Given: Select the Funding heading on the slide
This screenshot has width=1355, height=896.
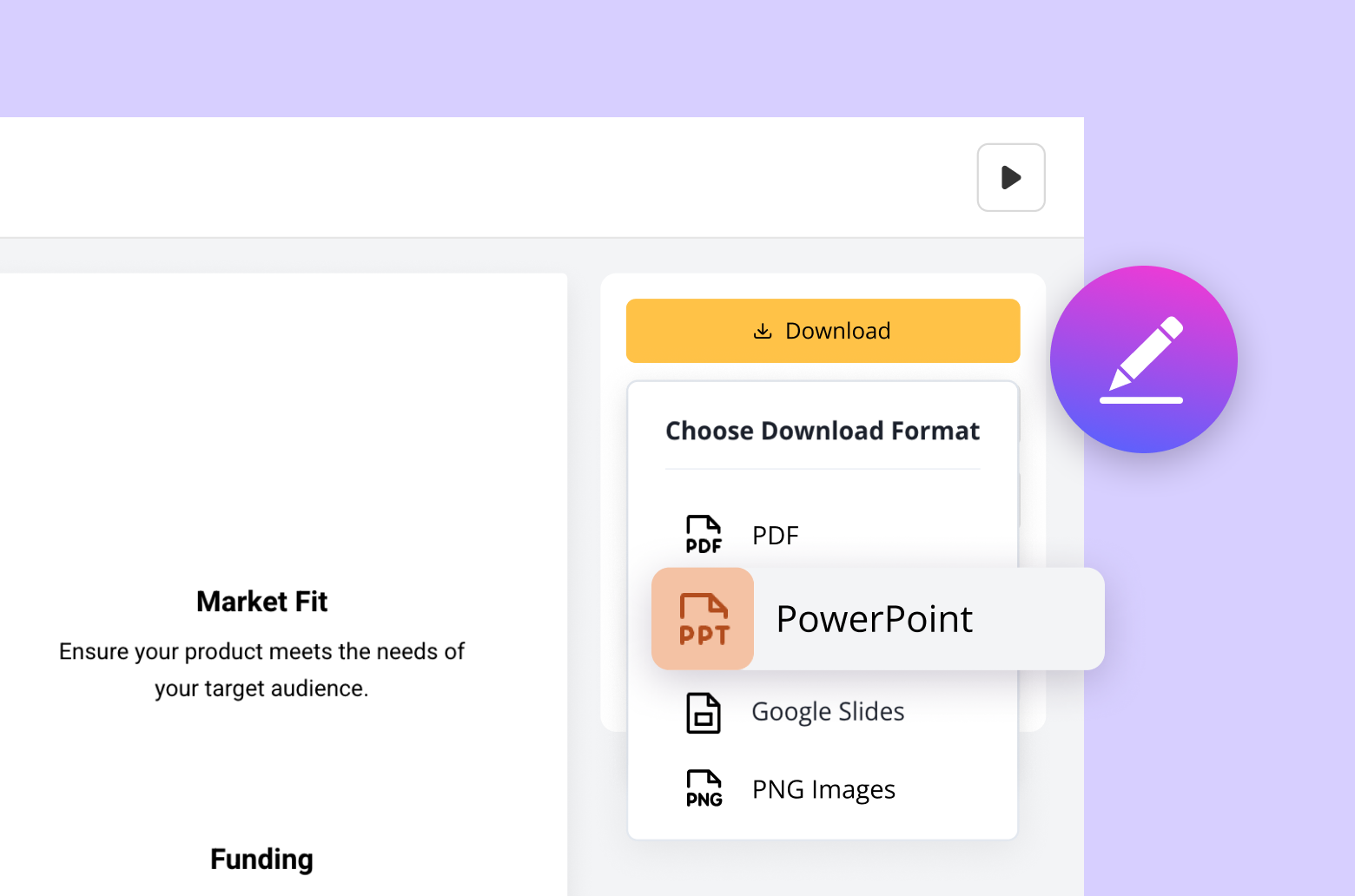Looking at the screenshot, I should click(261, 859).
